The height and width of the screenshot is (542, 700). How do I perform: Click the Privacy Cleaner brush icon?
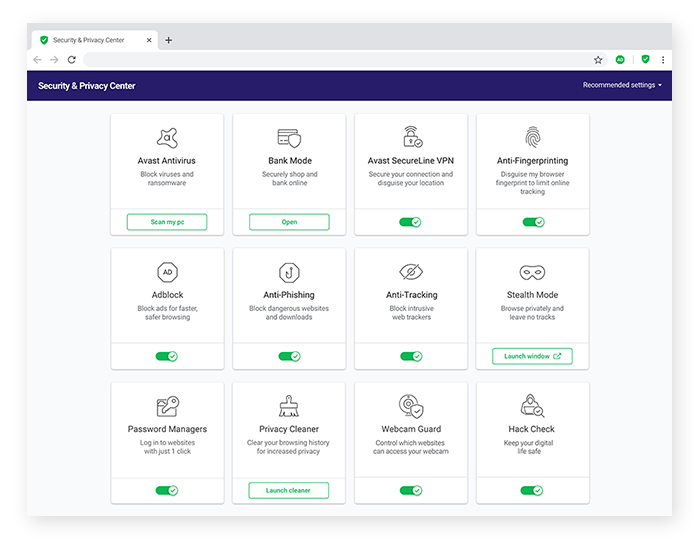click(x=289, y=406)
